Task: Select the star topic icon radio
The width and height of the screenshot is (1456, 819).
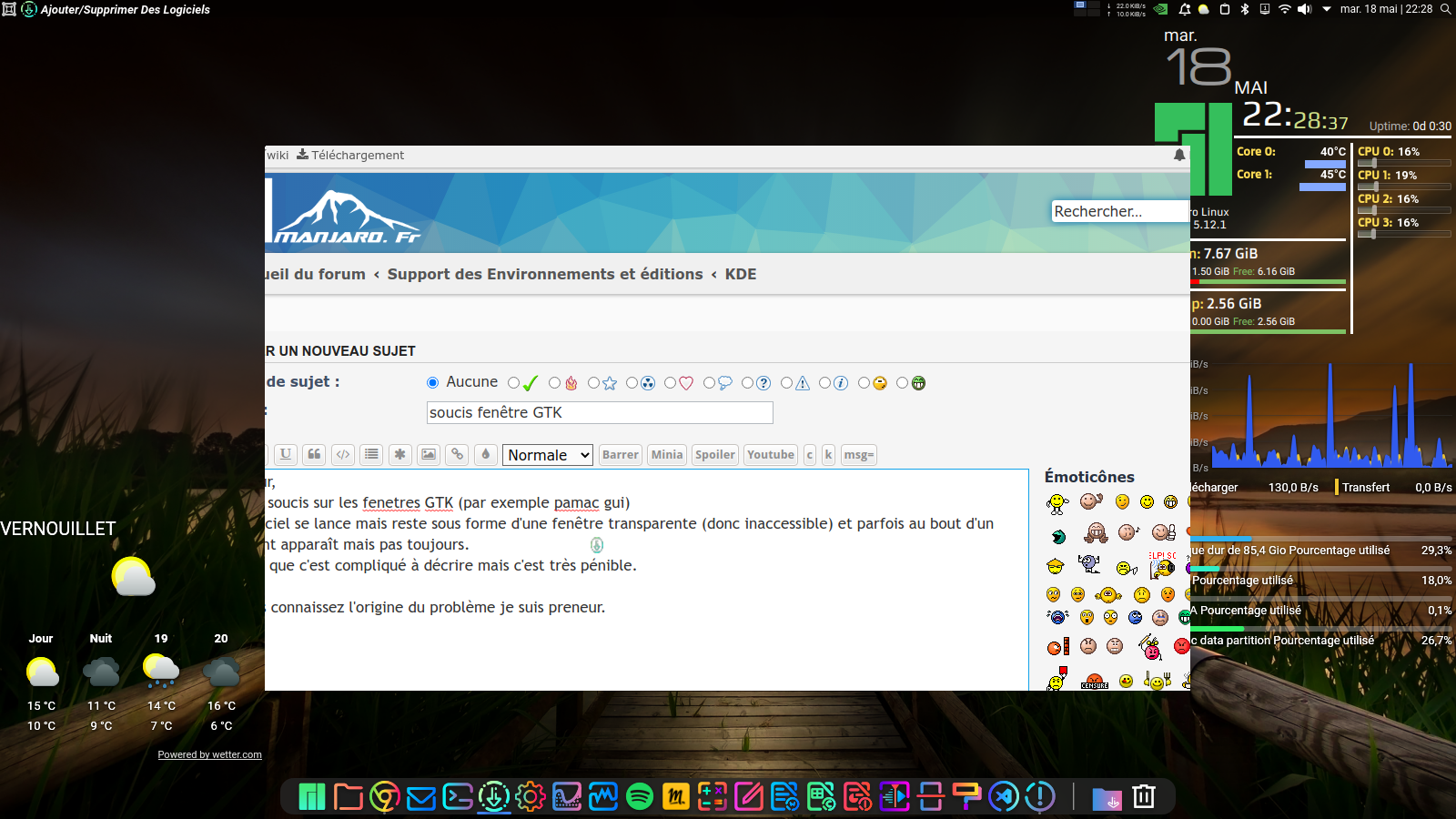Action: click(x=593, y=383)
